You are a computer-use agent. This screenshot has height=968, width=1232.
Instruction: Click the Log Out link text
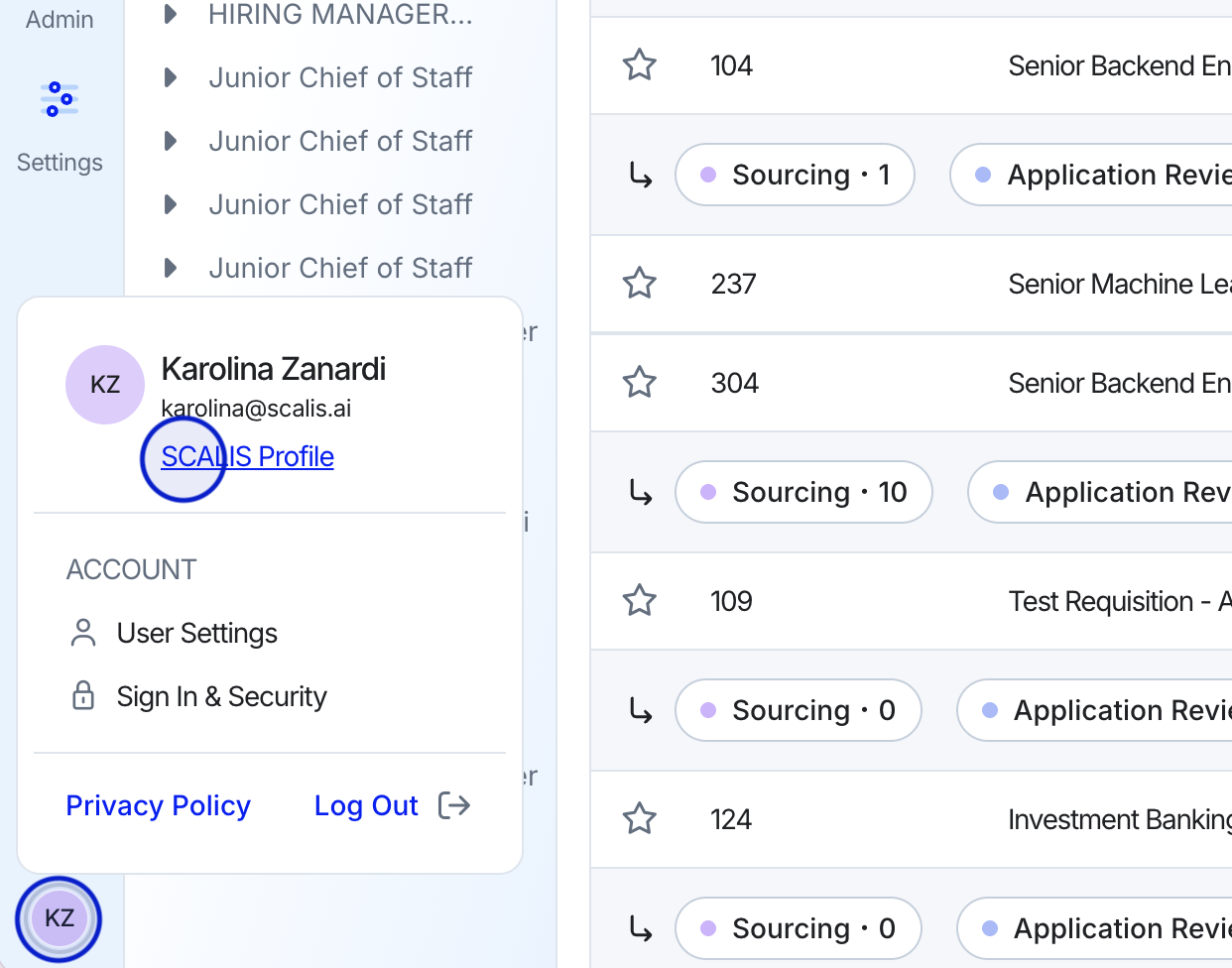[x=366, y=805]
